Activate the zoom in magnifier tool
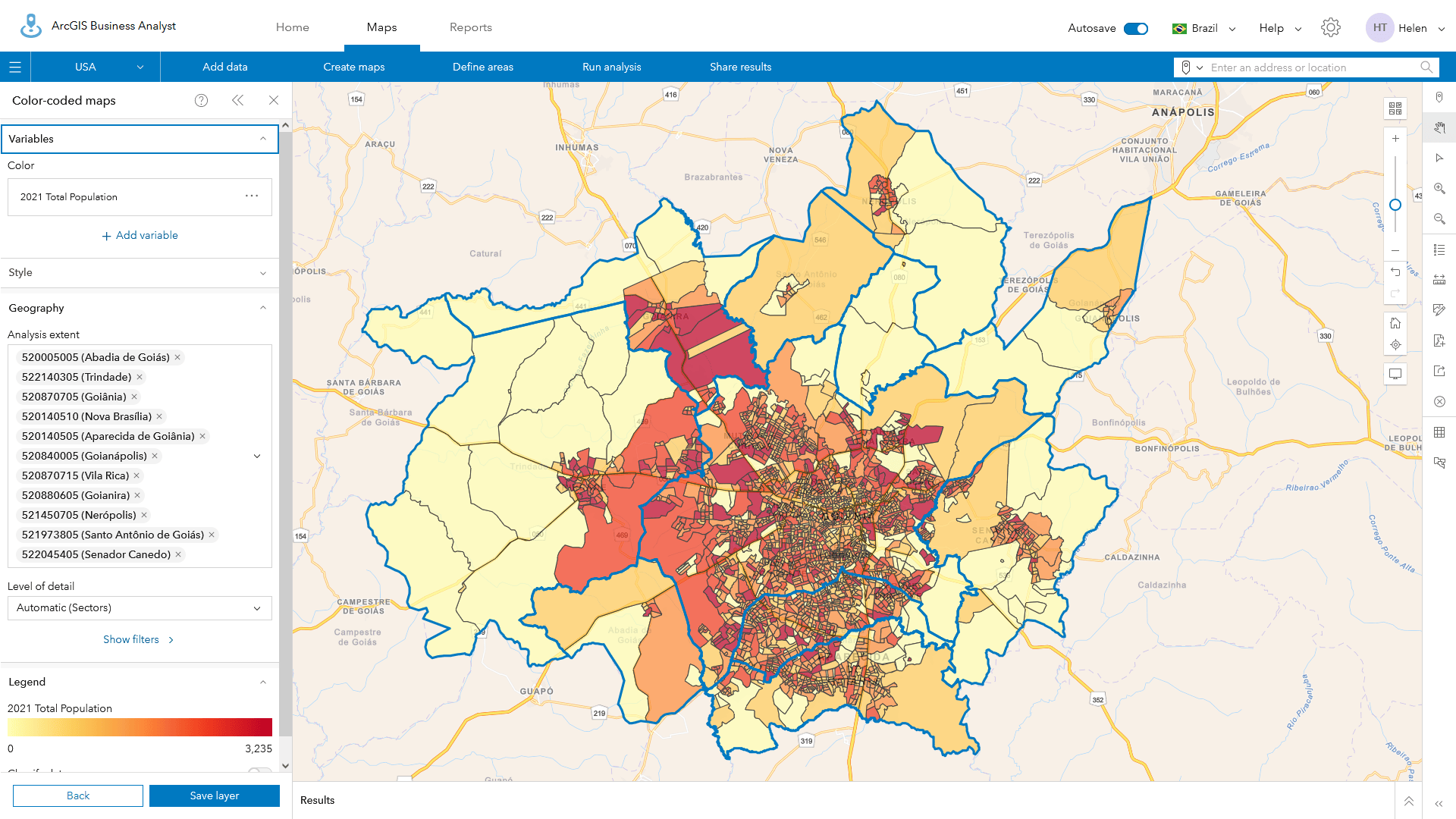This screenshot has height=819, width=1456. (x=1439, y=190)
